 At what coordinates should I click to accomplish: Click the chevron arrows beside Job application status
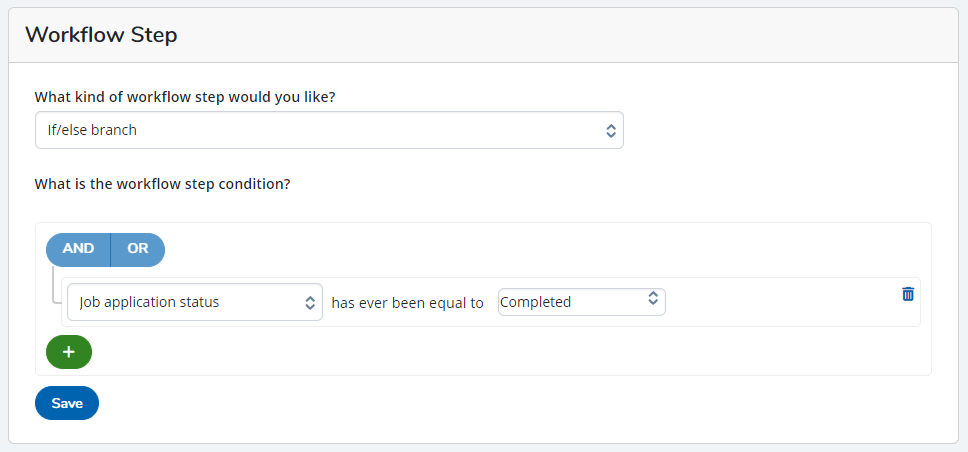tap(311, 303)
